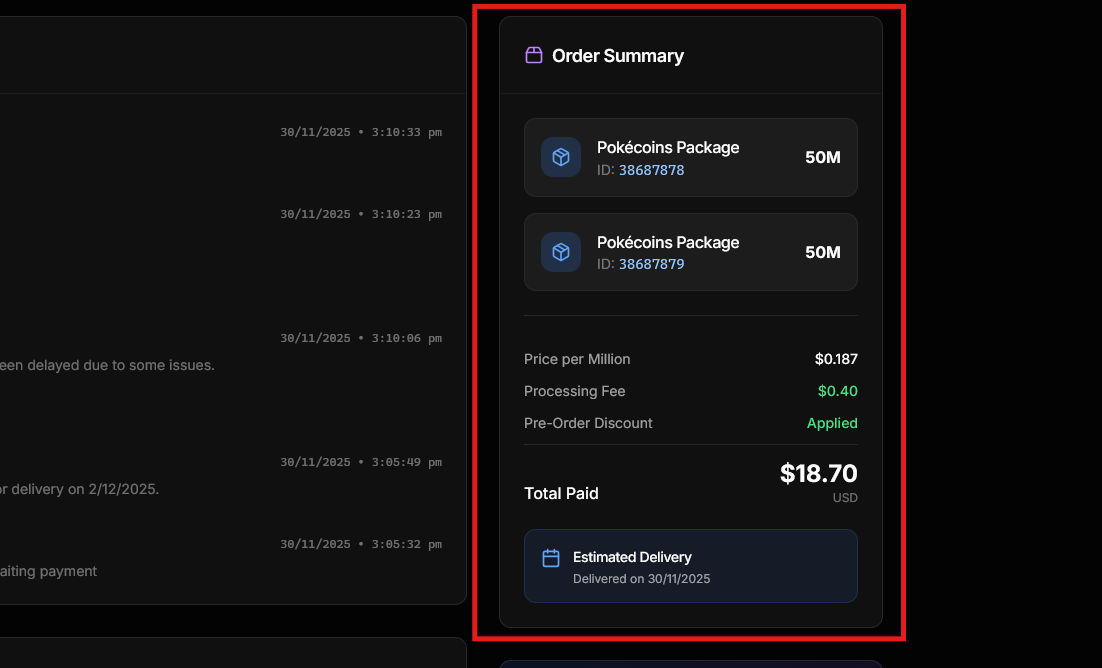Click the Price per Million value $0.187

pyautogui.click(x=836, y=359)
